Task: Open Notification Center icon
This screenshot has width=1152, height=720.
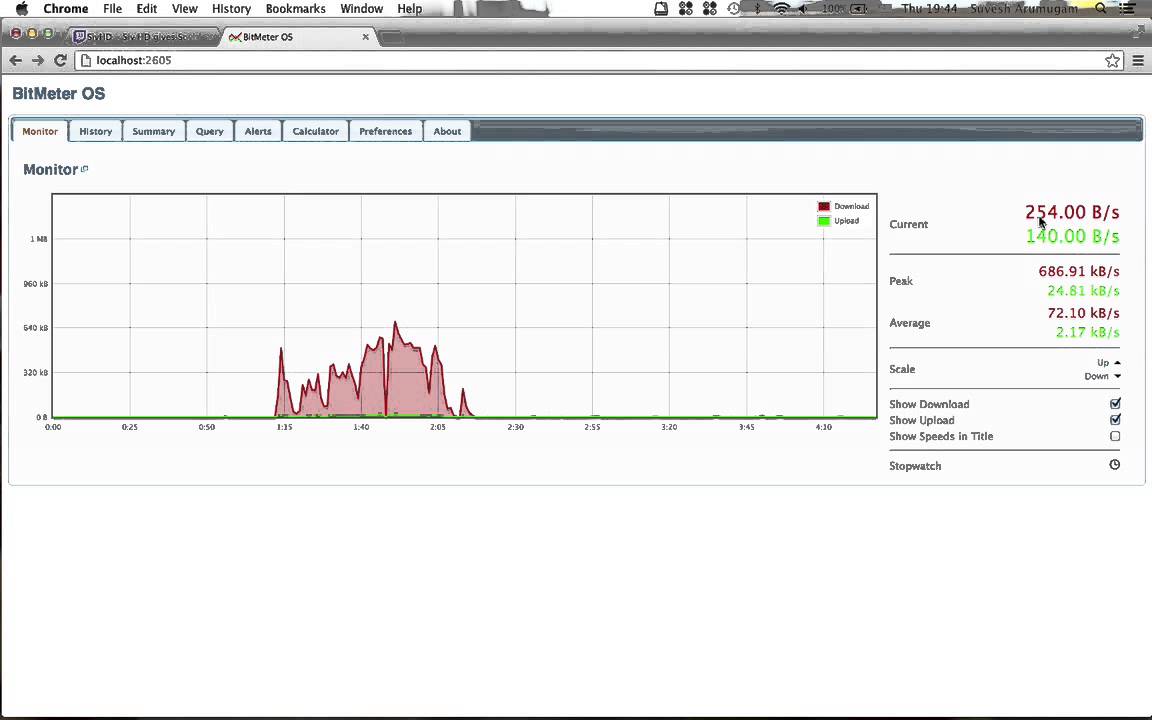Action: pos(1127,9)
